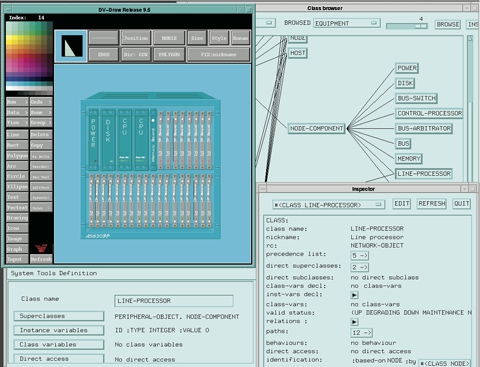Screen dimensions: 480x367
Task: Select the POWER module in the rack drawing
Action: click(93, 139)
